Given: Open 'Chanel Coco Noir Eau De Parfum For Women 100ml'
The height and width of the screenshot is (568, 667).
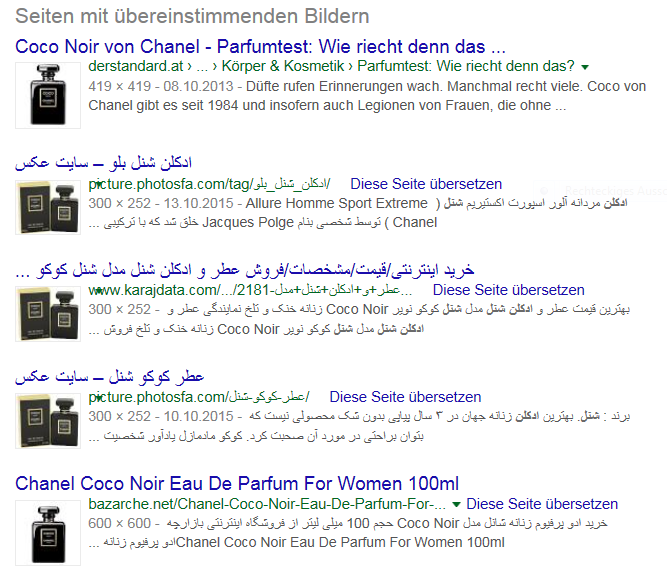Looking at the screenshot, I should (237, 483).
